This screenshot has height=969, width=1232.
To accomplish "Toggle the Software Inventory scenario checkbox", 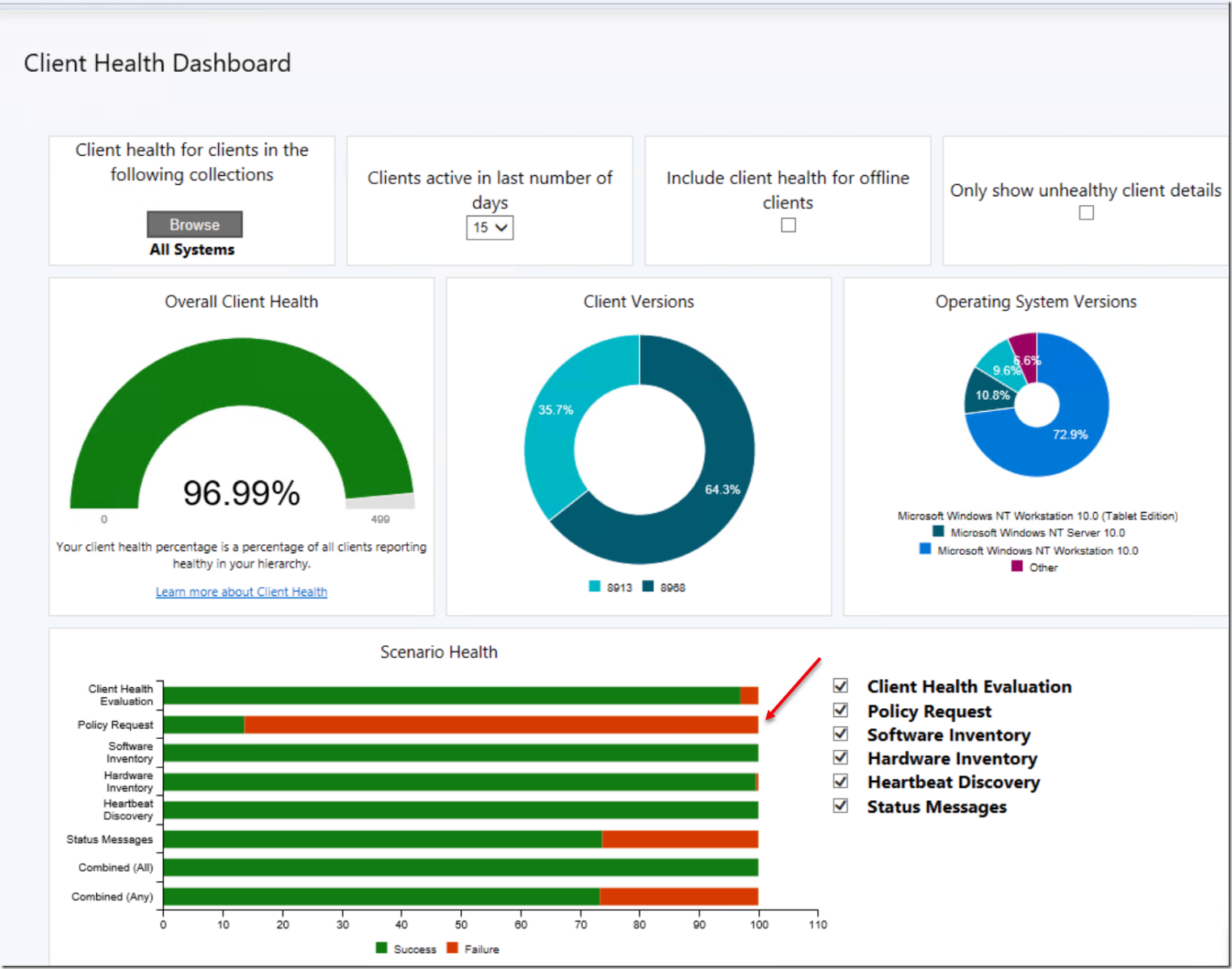I will point(840,734).
